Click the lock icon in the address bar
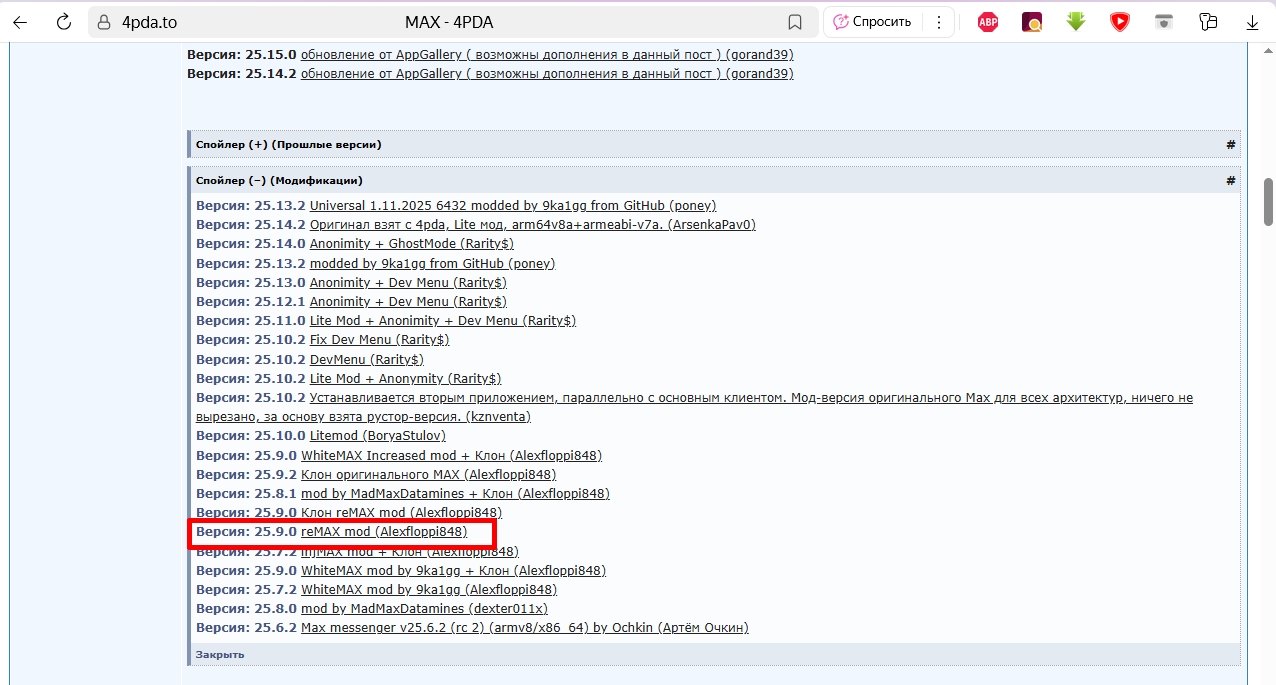This screenshot has height=685, width=1276. point(103,22)
